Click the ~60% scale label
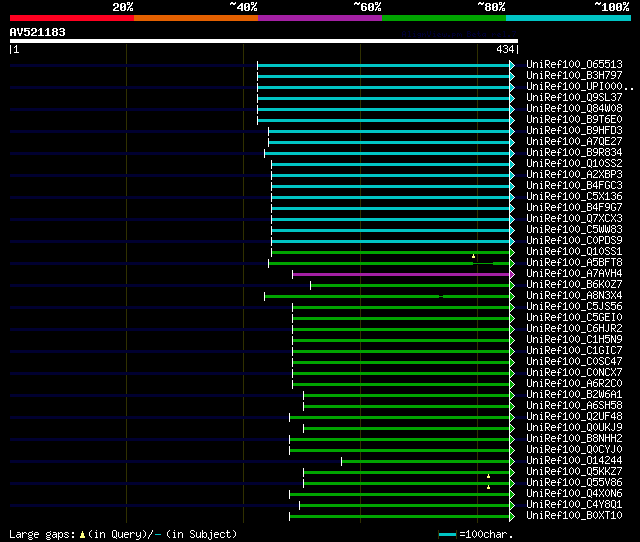Image resolution: width=640 pixels, height=542 pixels. point(367,7)
